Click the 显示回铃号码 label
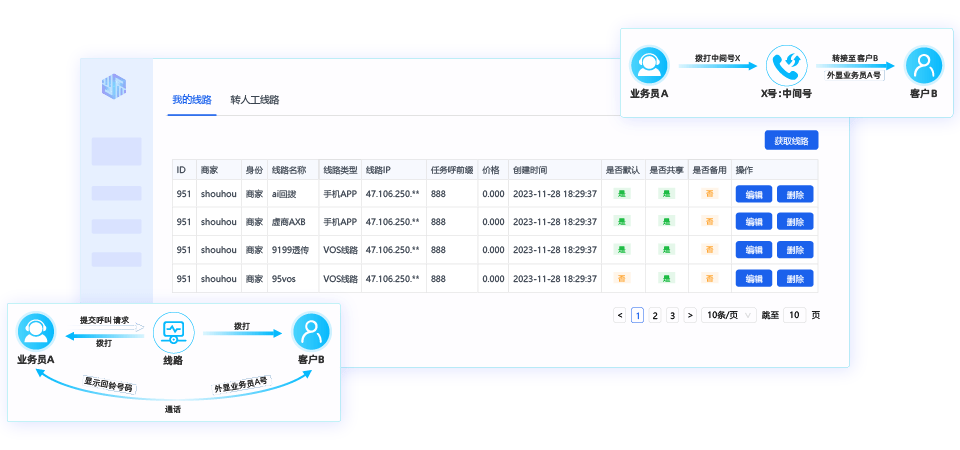 pyautogui.click(x=110, y=384)
